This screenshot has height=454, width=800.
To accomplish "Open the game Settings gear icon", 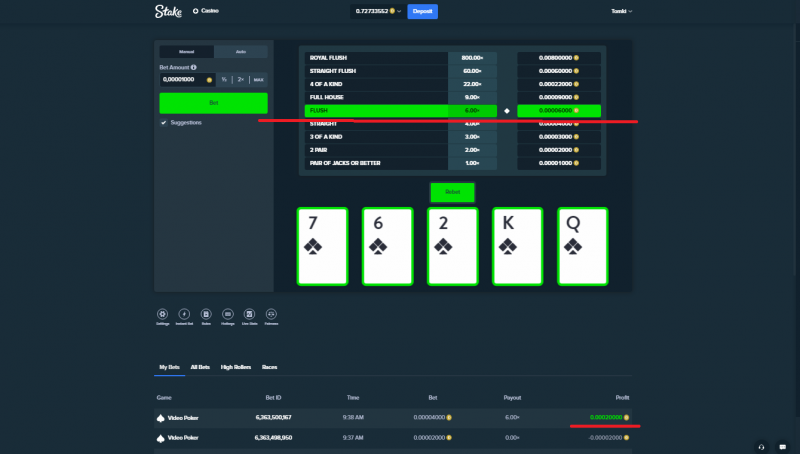I will coord(162,314).
